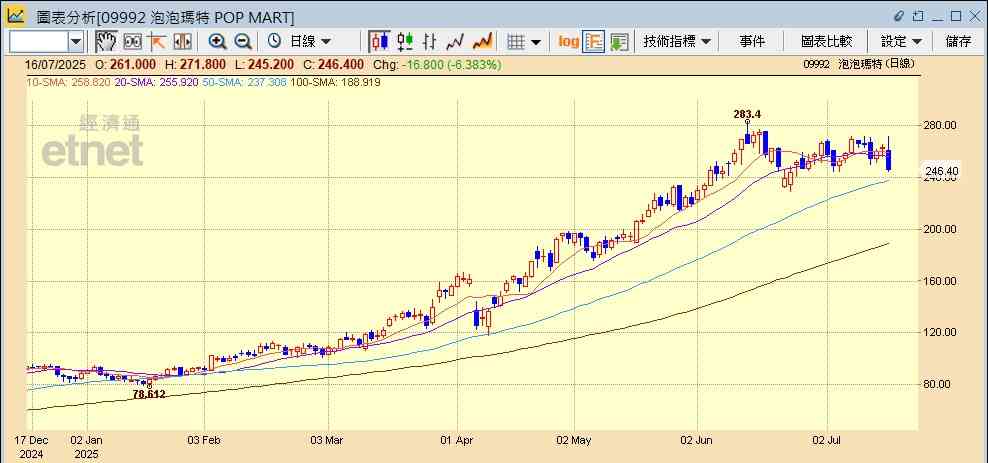The image size is (988, 463).
Task: Click the 50-SMA: 237.308 legend label
Action: tap(244, 82)
